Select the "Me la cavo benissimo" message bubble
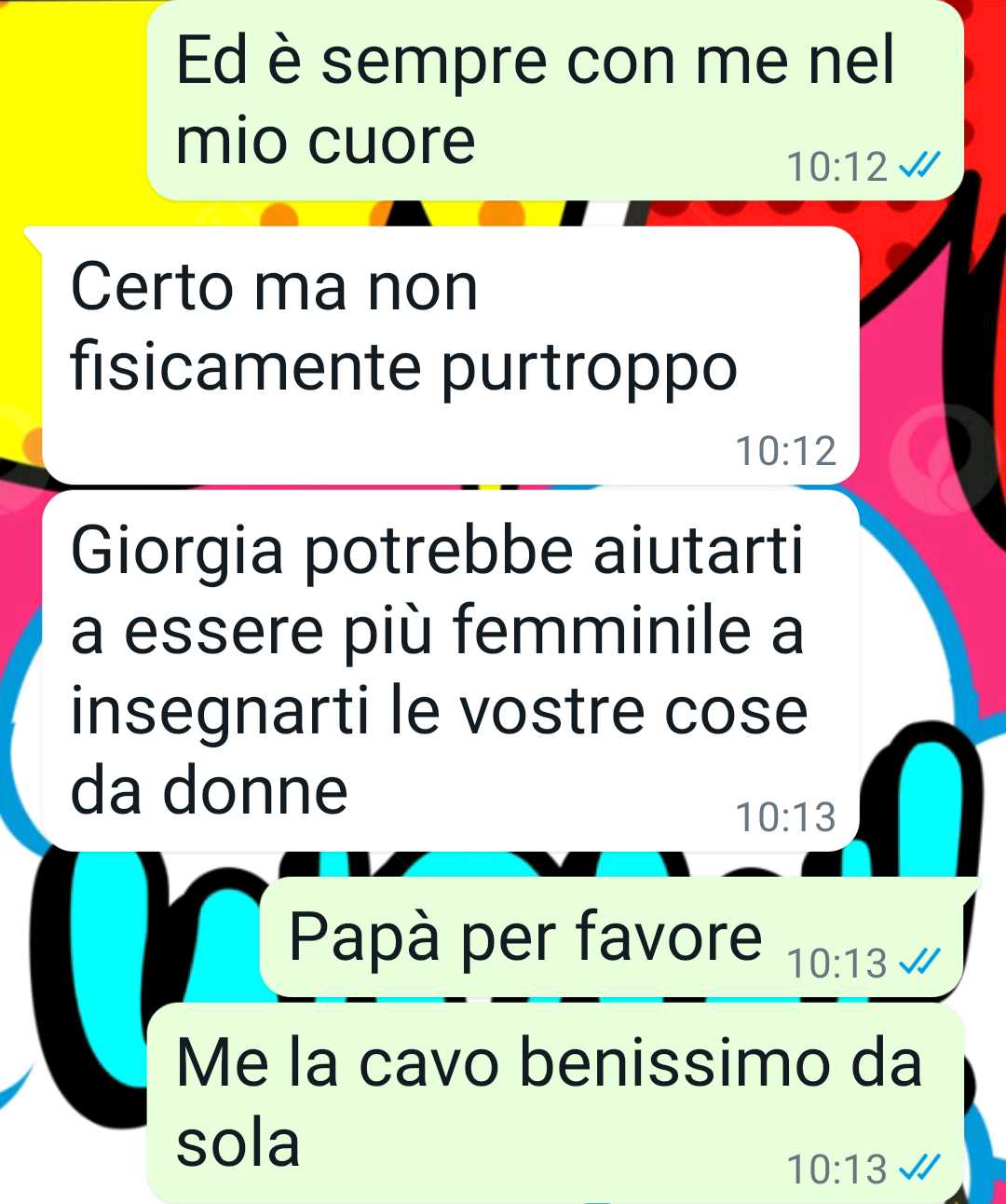The image size is (1006, 1204). pyautogui.click(x=555, y=1103)
